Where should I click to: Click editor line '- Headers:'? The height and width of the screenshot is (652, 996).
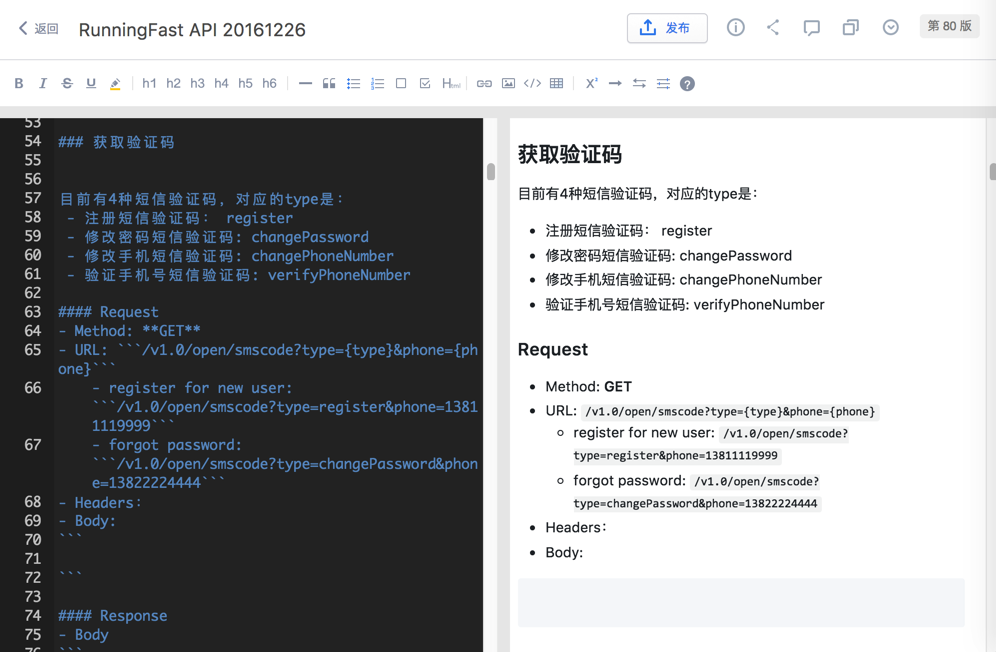pyautogui.click(x=100, y=503)
